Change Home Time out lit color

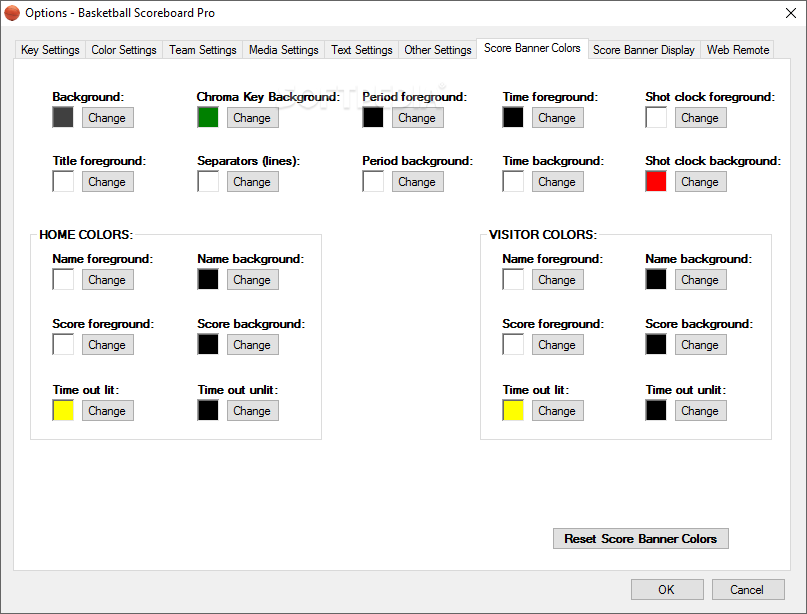pyautogui.click(x=108, y=411)
